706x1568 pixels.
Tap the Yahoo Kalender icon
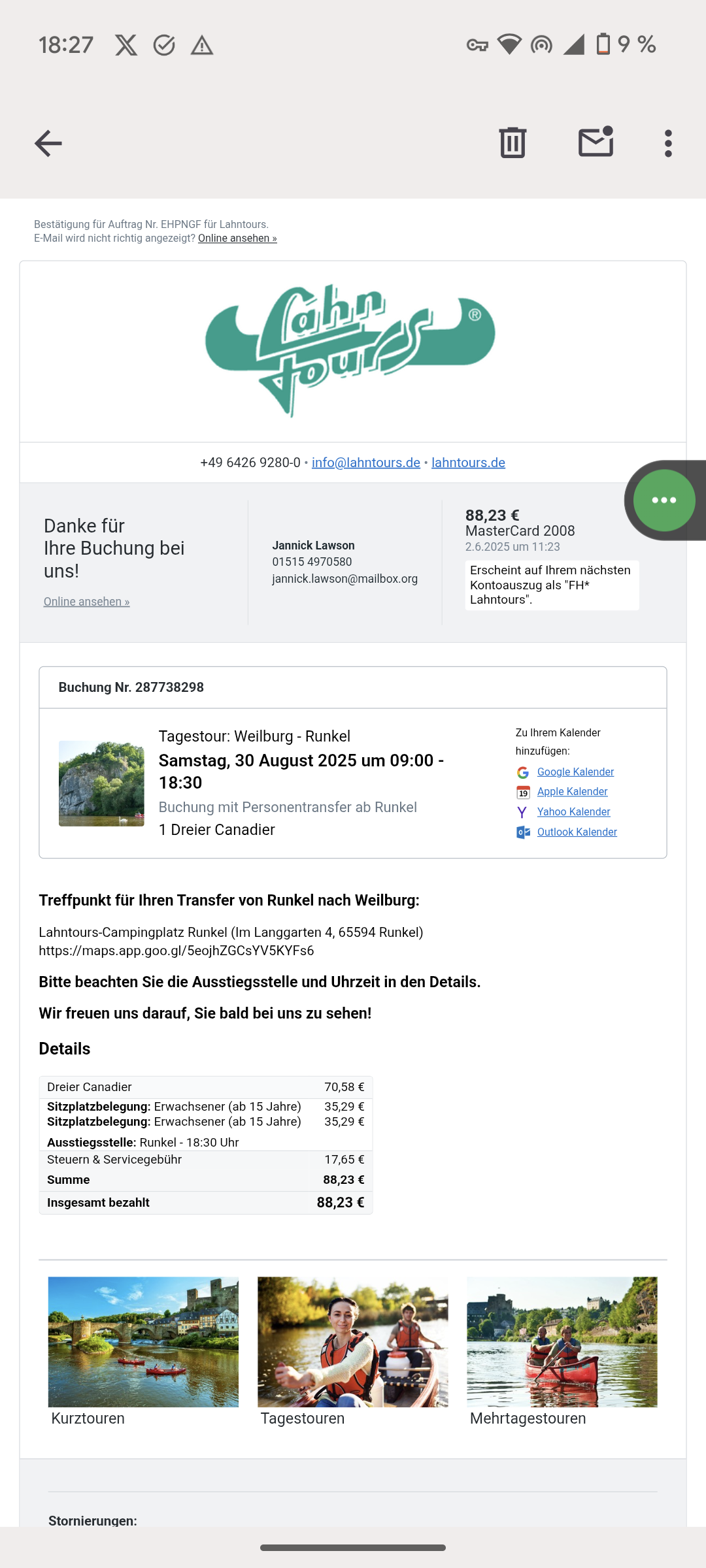click(523, 812)
